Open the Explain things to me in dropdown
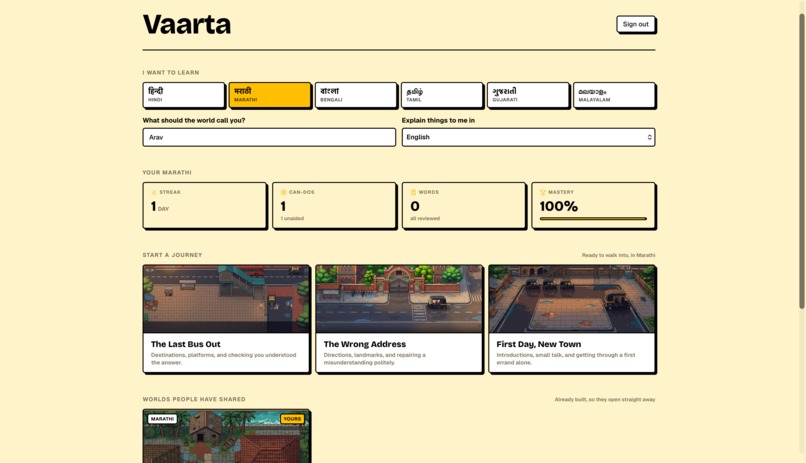This screenshot has width=806, height=463. [528, 137]
